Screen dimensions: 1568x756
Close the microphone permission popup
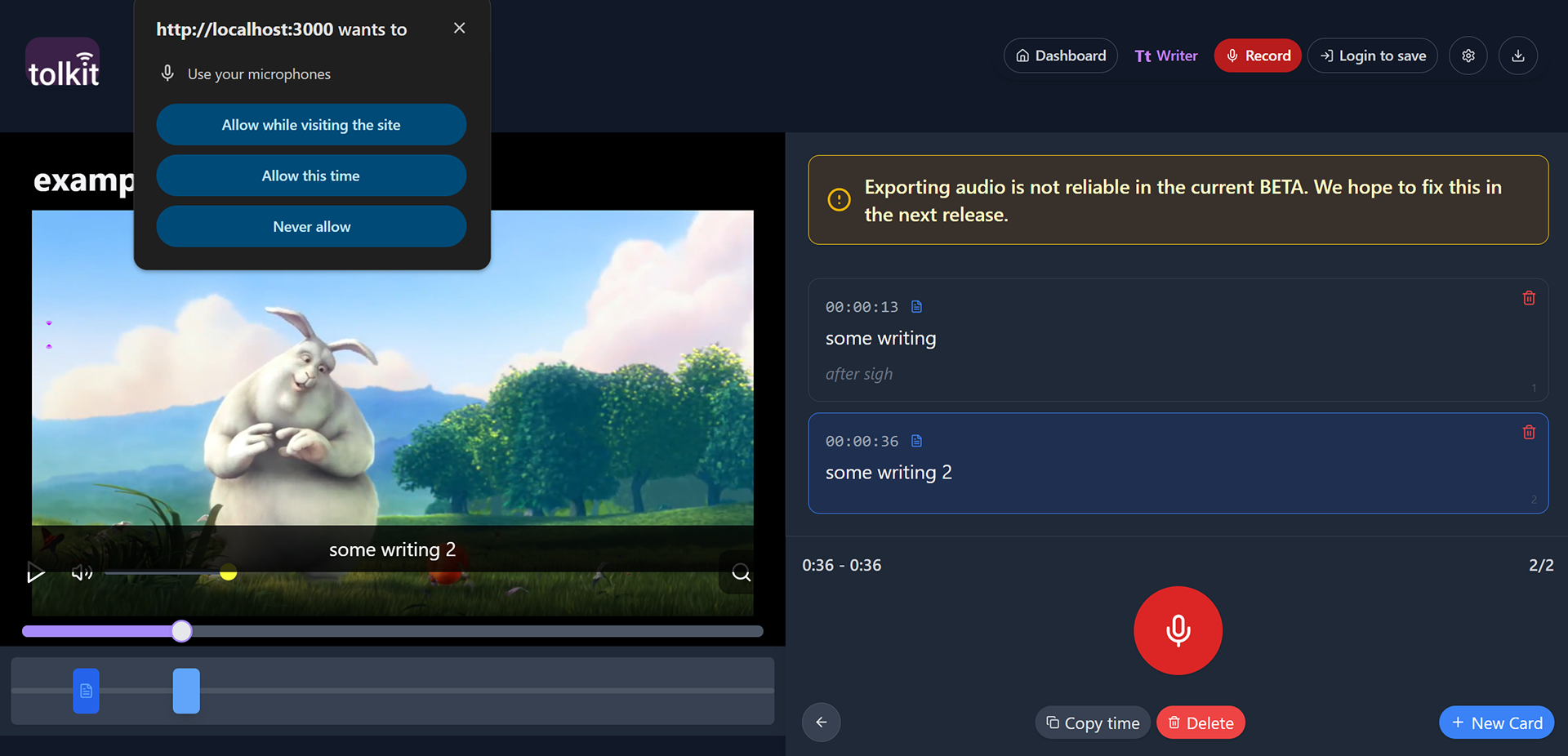click(460, 28)
